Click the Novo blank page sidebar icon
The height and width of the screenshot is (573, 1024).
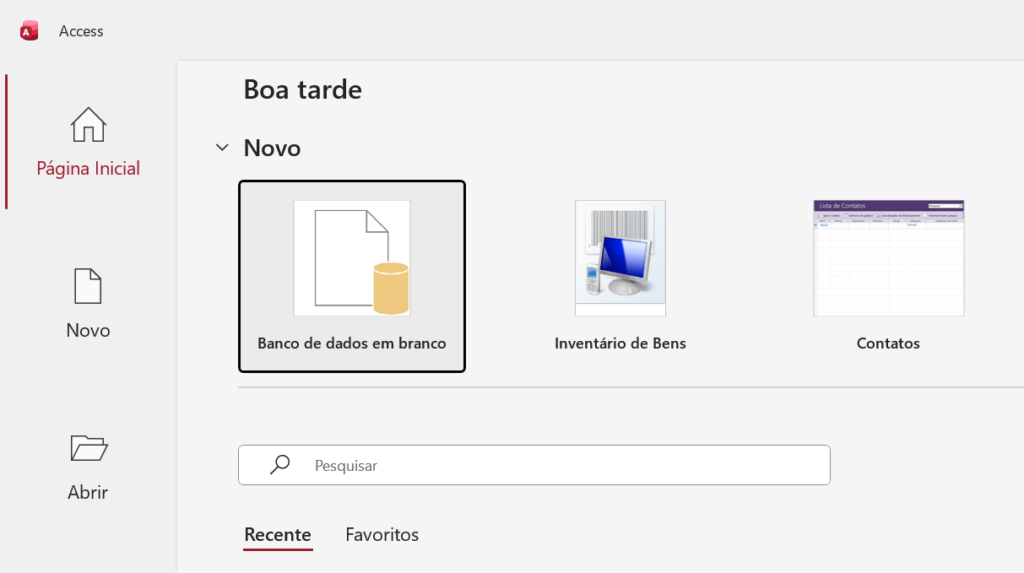click(88, 286)
